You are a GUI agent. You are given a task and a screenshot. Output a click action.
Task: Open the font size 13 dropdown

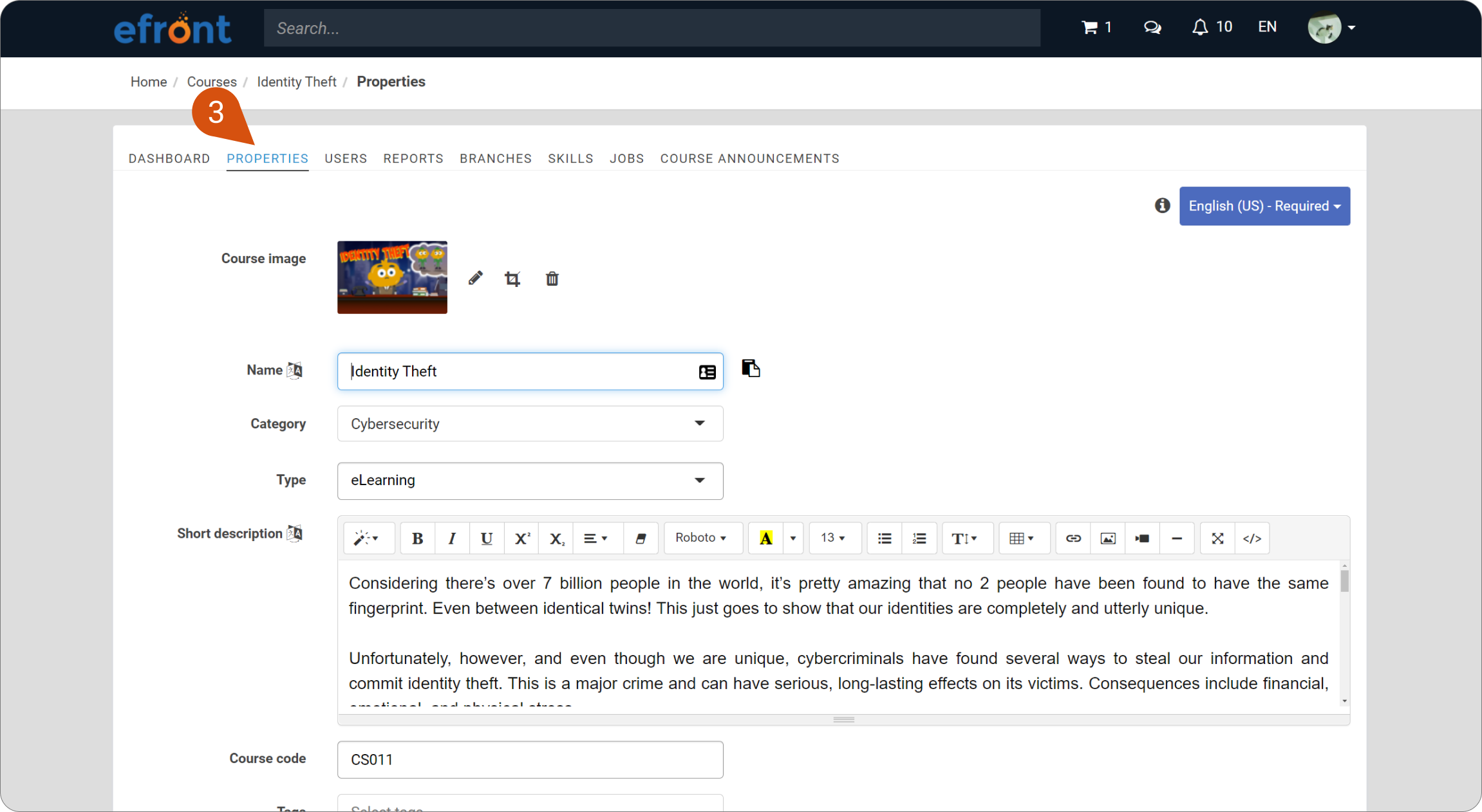pyautogui.click(x=835, y=539)
